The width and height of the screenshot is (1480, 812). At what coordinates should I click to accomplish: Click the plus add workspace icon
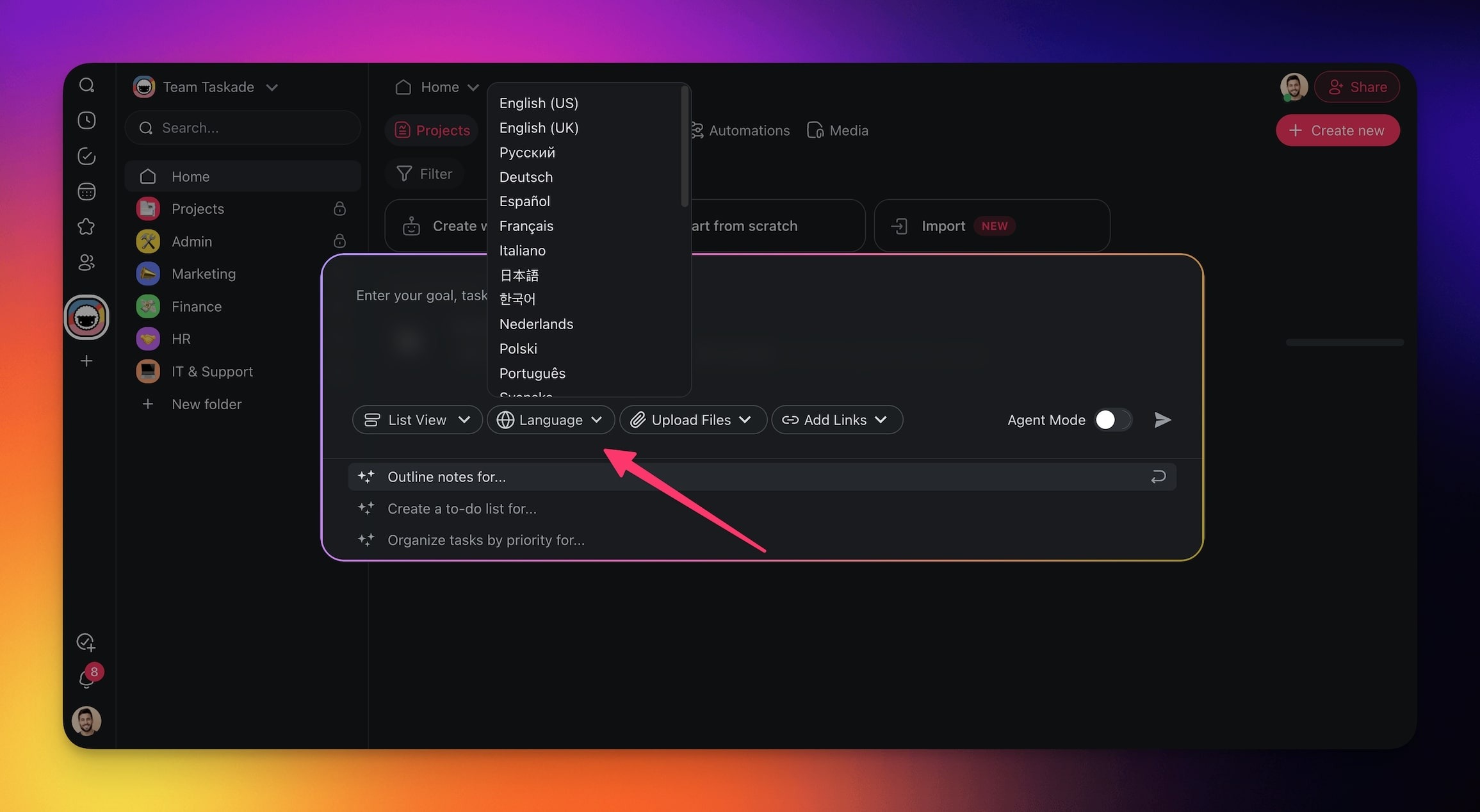(x=86, y=361)
